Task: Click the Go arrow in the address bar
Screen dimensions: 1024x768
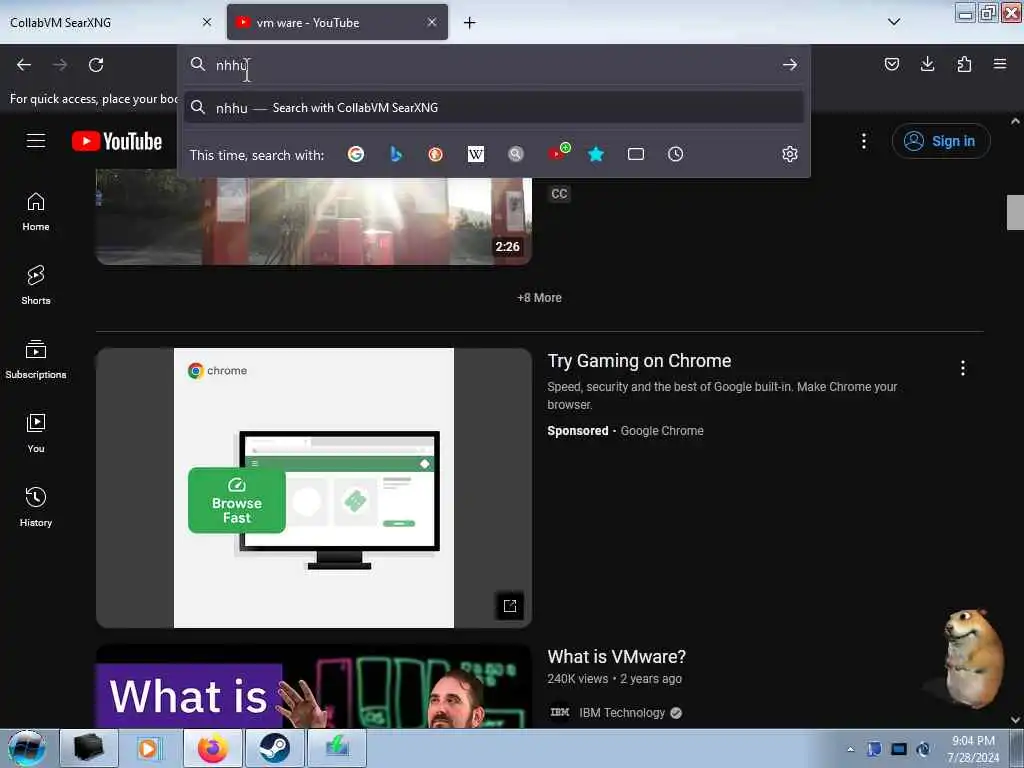Action: 790,65
